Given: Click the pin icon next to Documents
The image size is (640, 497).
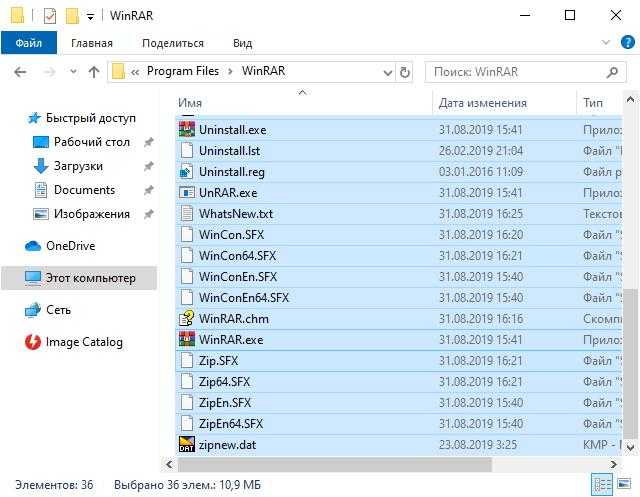Looking at the screenshot, I should coord(149,190).
